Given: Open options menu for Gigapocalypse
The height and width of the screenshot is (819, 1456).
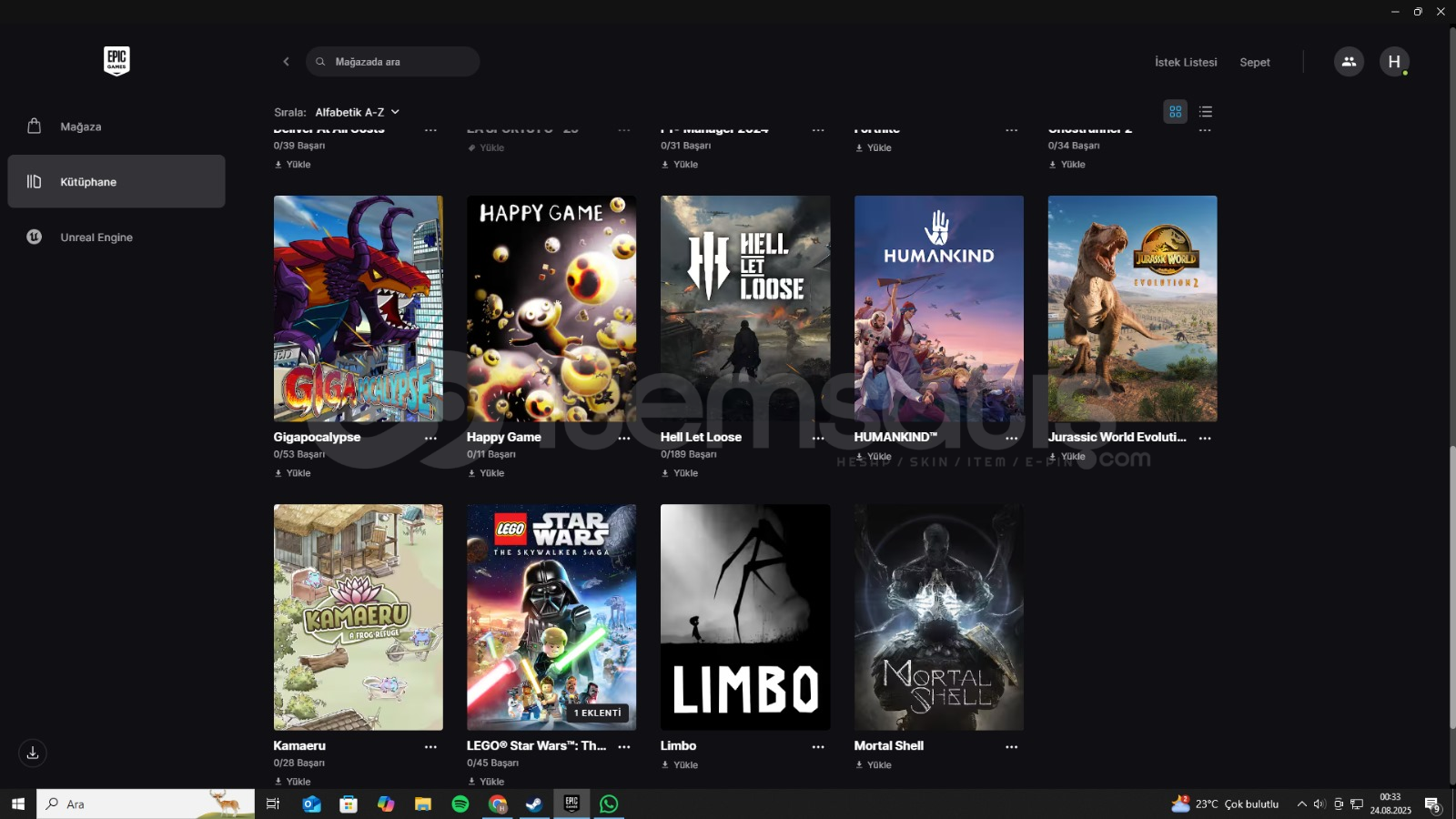Looking at the screenshot, I should [x=430, y=438].
